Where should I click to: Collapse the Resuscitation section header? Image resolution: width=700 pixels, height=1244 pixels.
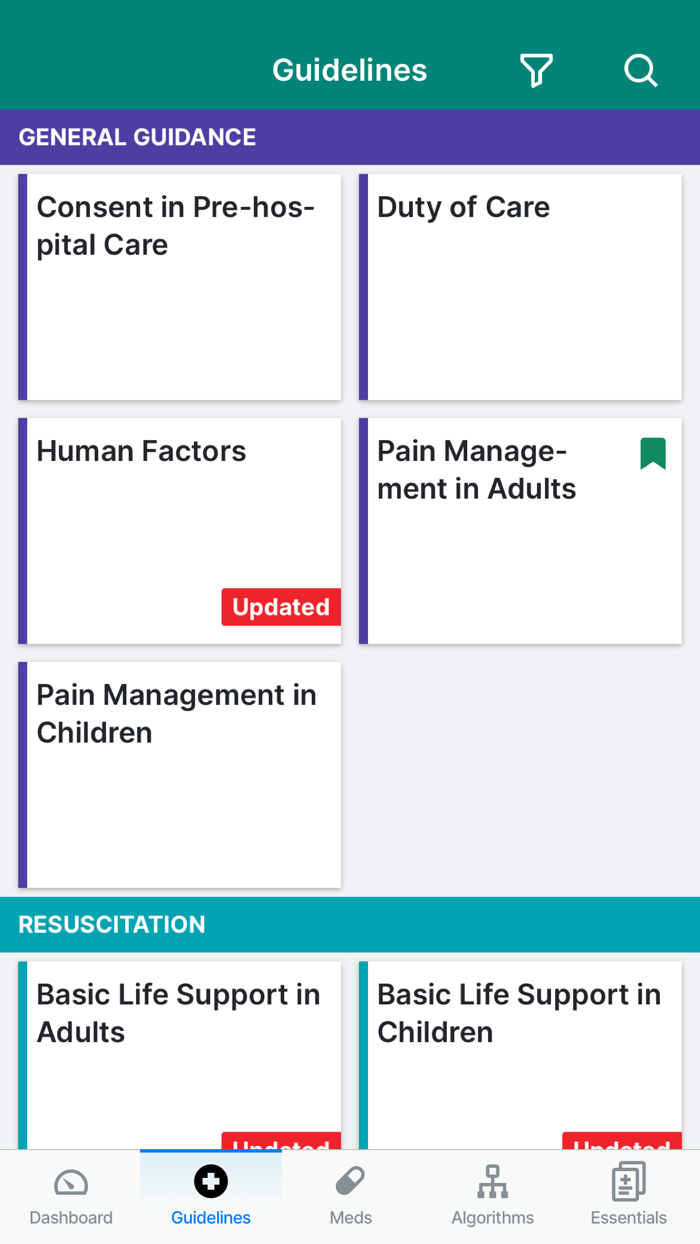click(x=350, y=924)
